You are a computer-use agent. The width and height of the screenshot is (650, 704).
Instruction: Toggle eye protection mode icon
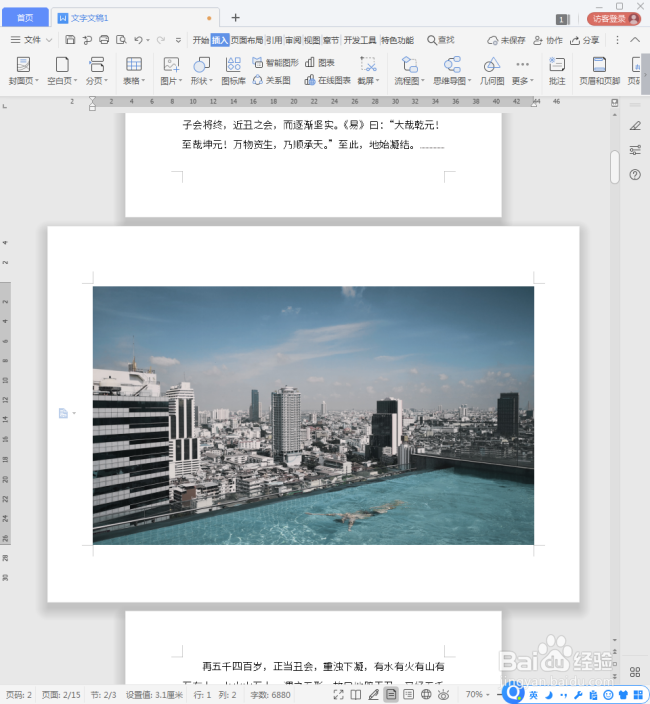click(x=444, y=695)
